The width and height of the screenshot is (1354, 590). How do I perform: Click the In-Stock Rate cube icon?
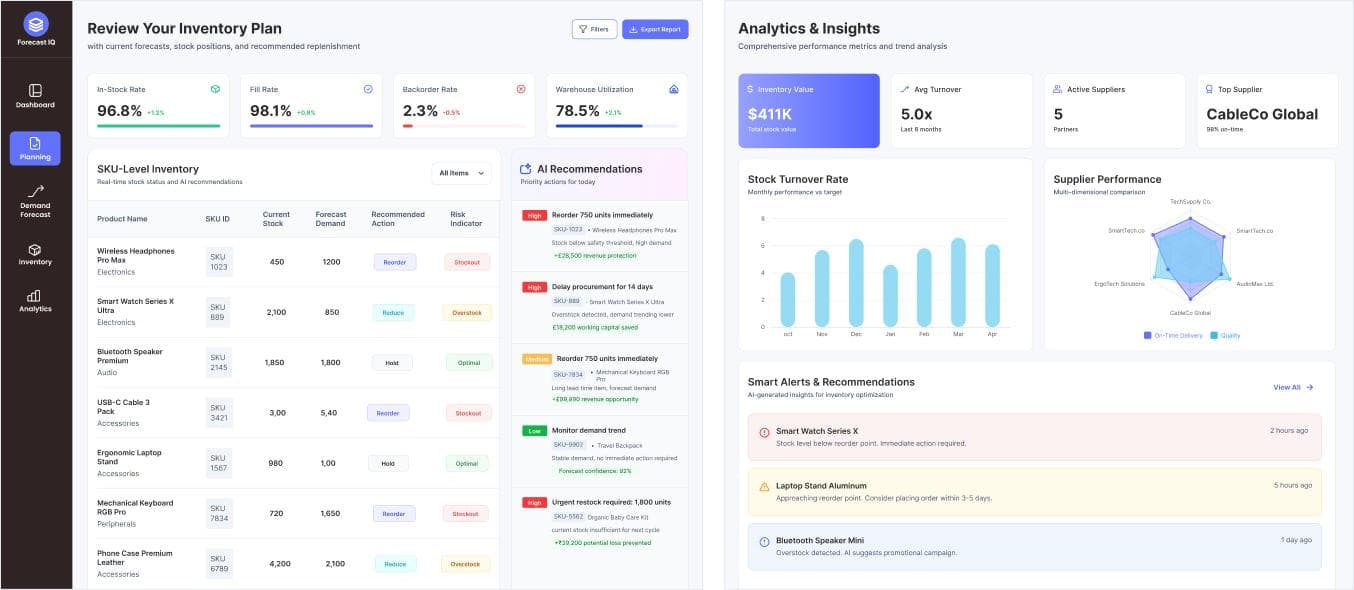coord(215,89)
